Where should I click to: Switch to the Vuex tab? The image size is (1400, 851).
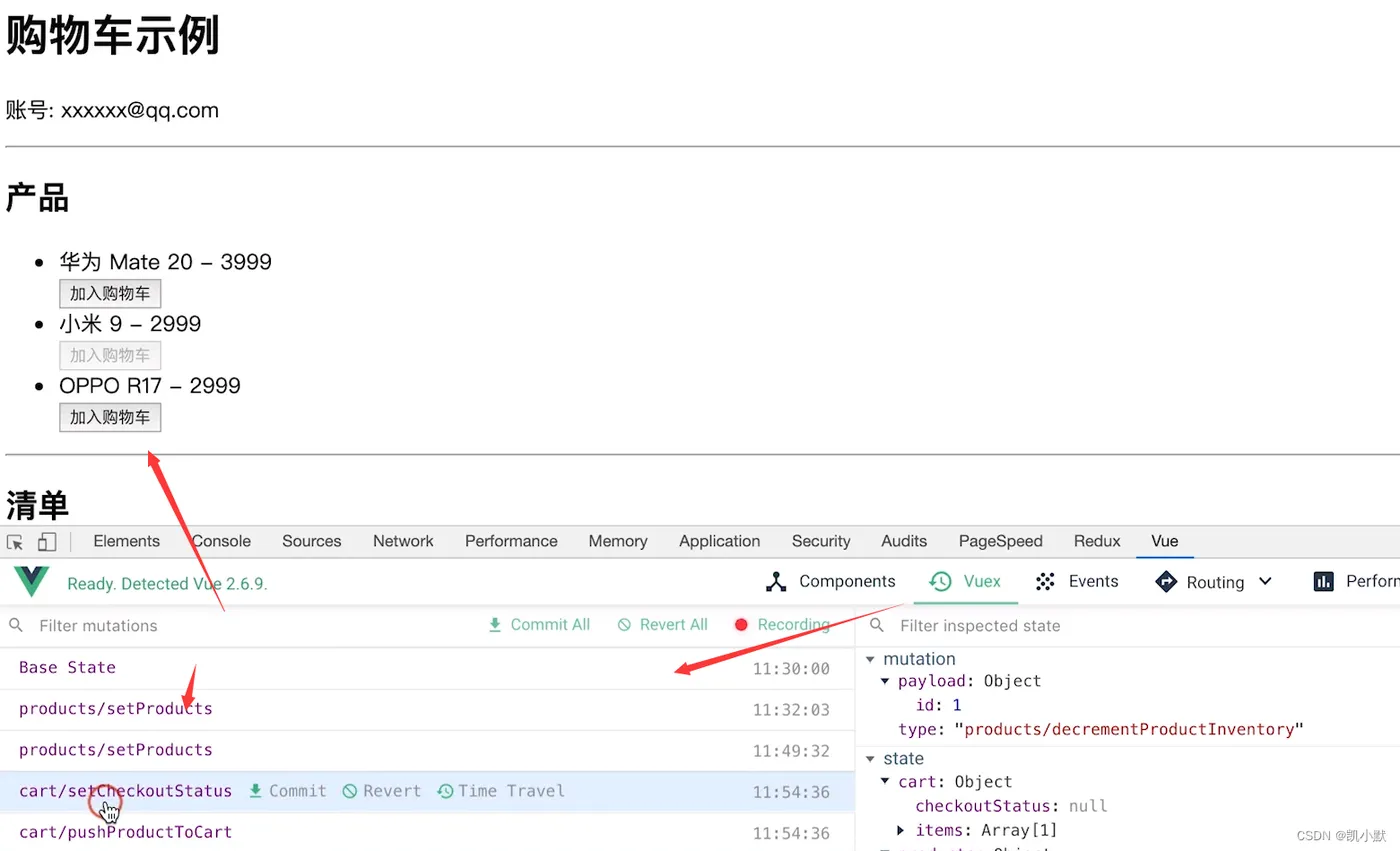(965, 581)
